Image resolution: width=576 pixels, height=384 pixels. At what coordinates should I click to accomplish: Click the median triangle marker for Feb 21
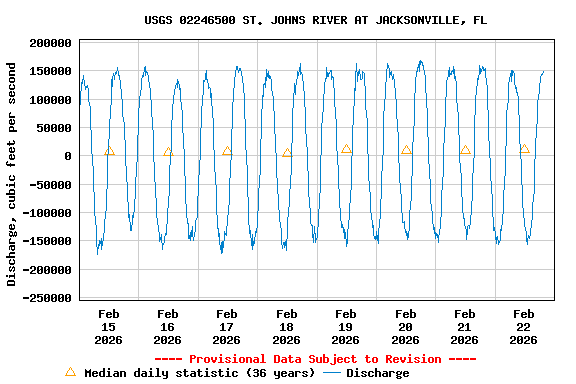(465, 149)
